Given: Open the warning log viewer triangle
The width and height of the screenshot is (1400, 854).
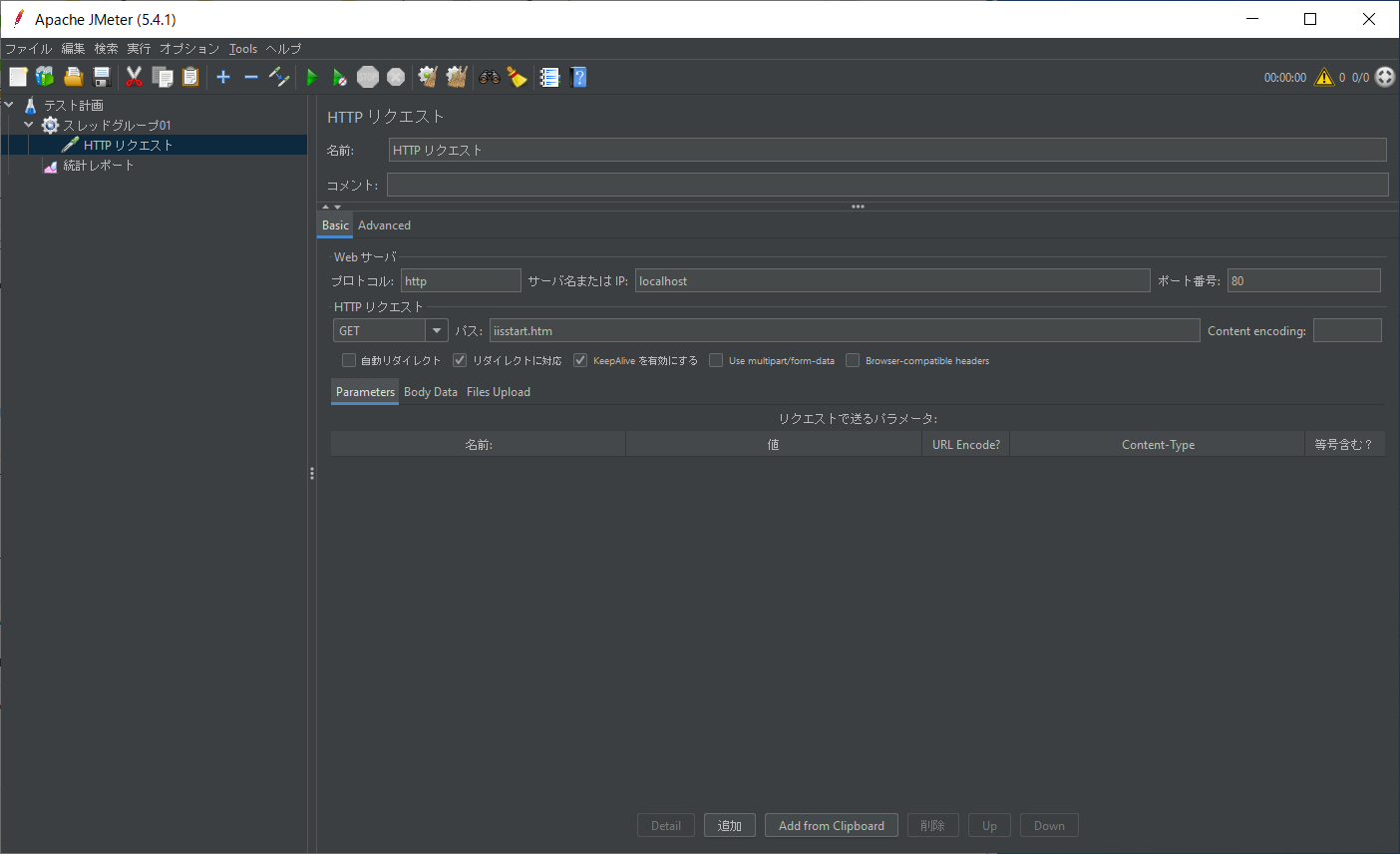Looking at the screenshot, I should click(1324, 77).
